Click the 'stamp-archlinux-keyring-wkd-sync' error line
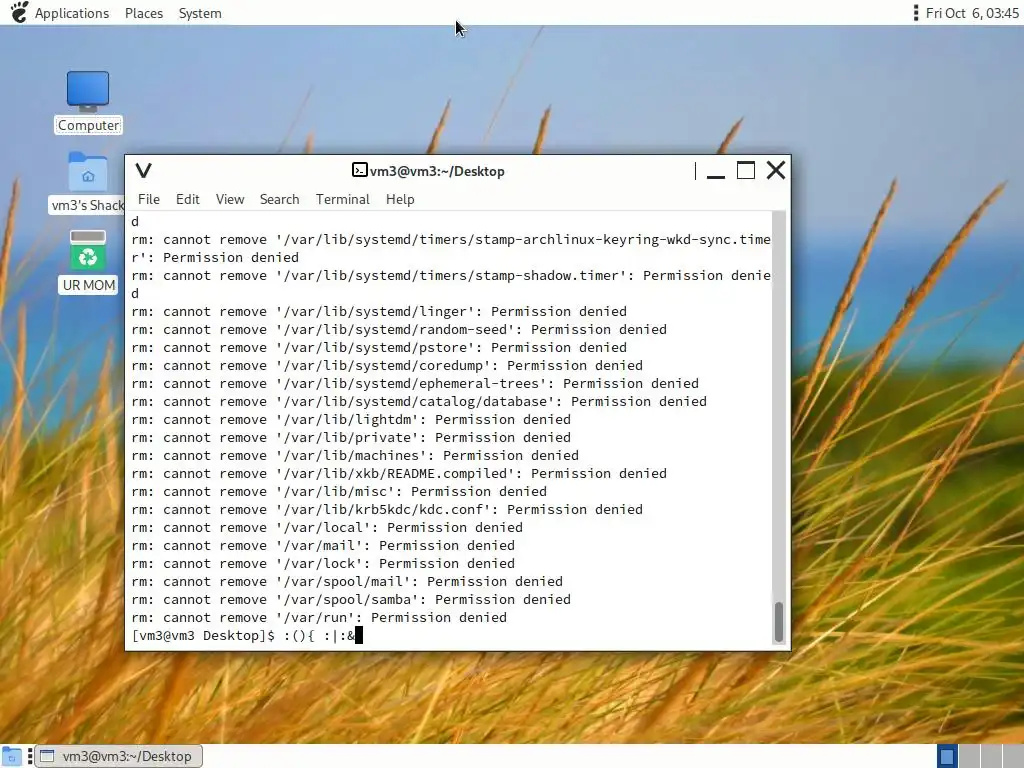 [451, 248]
